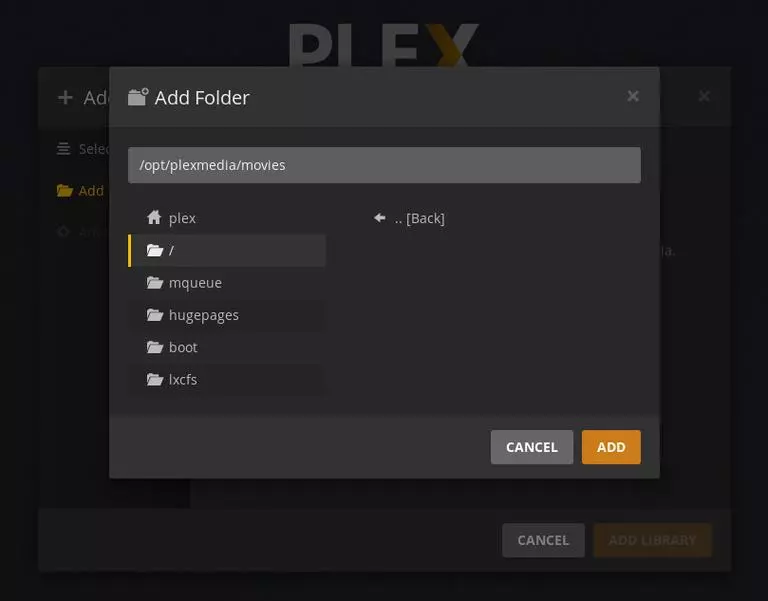768x601 pixels.
Task: Open the mqueue folder
Action: click(x=227, y=283)
